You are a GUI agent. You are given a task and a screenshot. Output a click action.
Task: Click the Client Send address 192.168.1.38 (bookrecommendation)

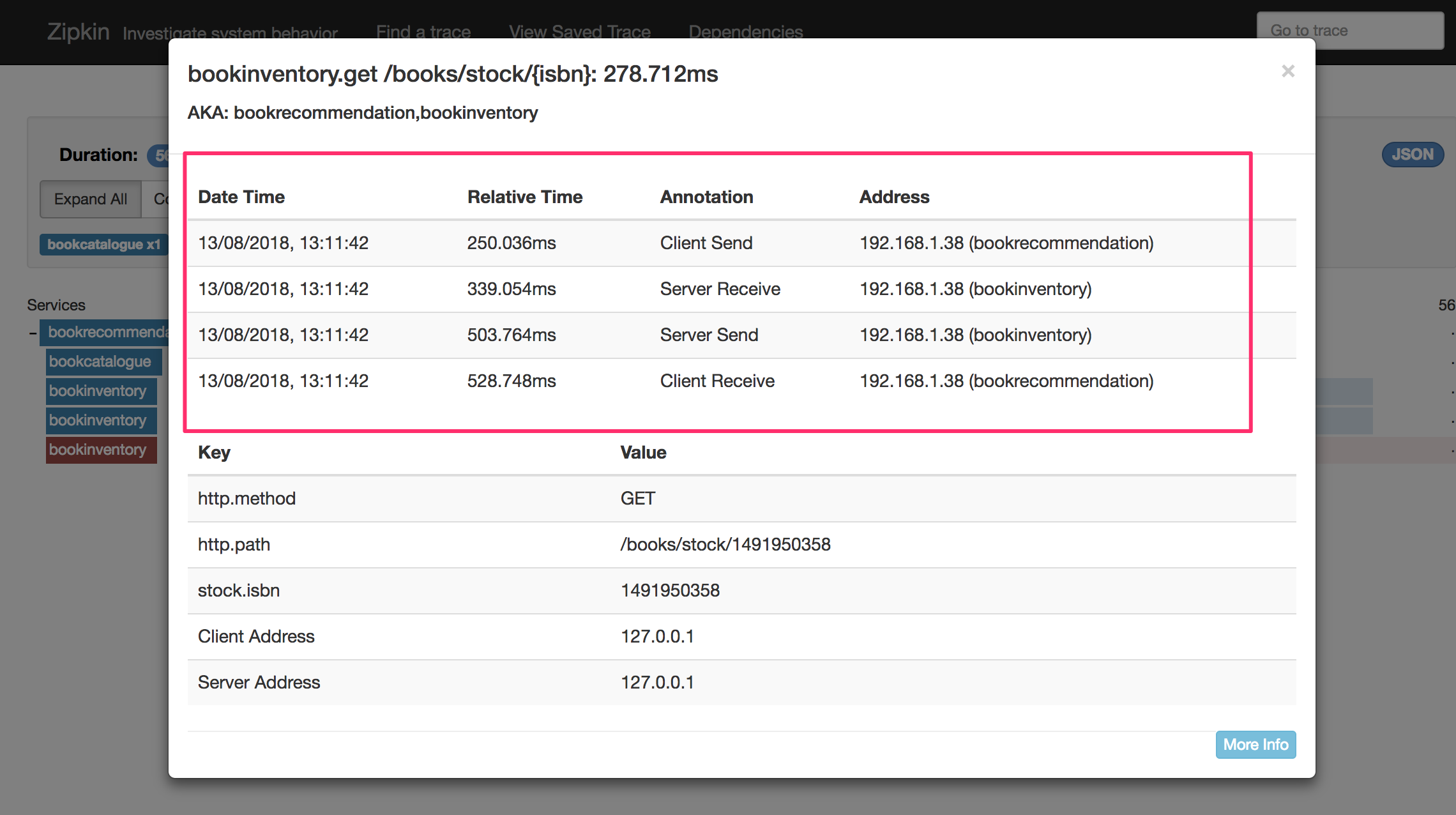[1006, 243]
